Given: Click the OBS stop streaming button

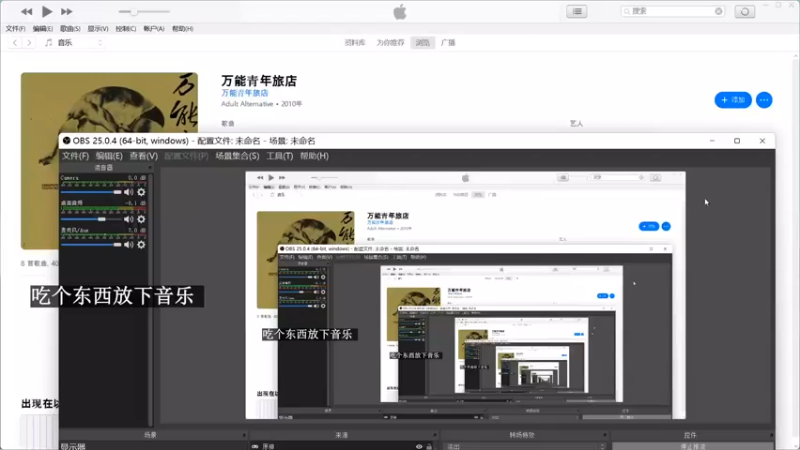Looking at the screenshot, I should [693, 446].
